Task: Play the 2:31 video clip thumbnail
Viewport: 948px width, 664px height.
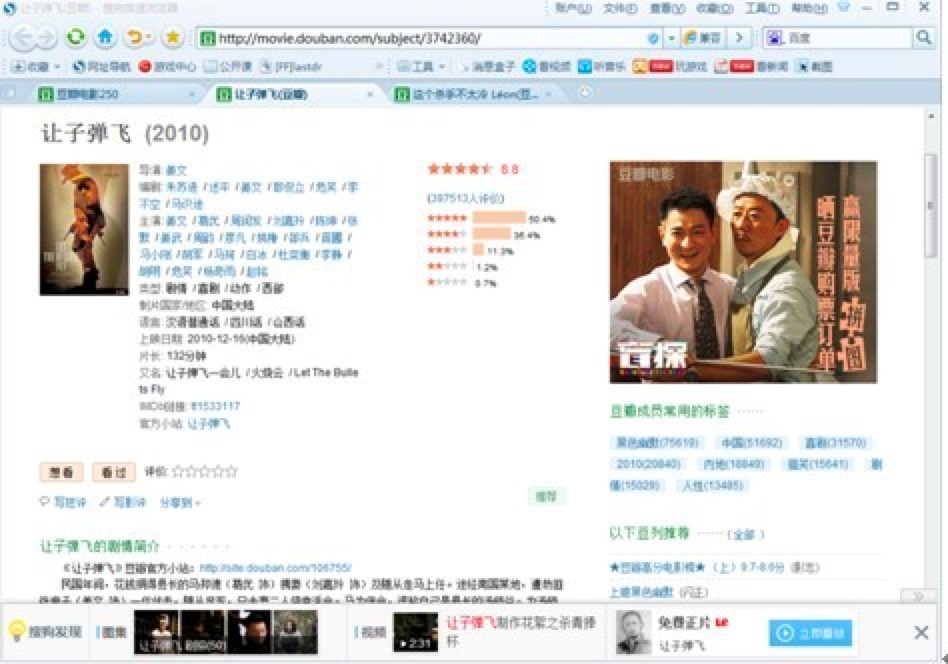Action: click(x=415, y=633)
